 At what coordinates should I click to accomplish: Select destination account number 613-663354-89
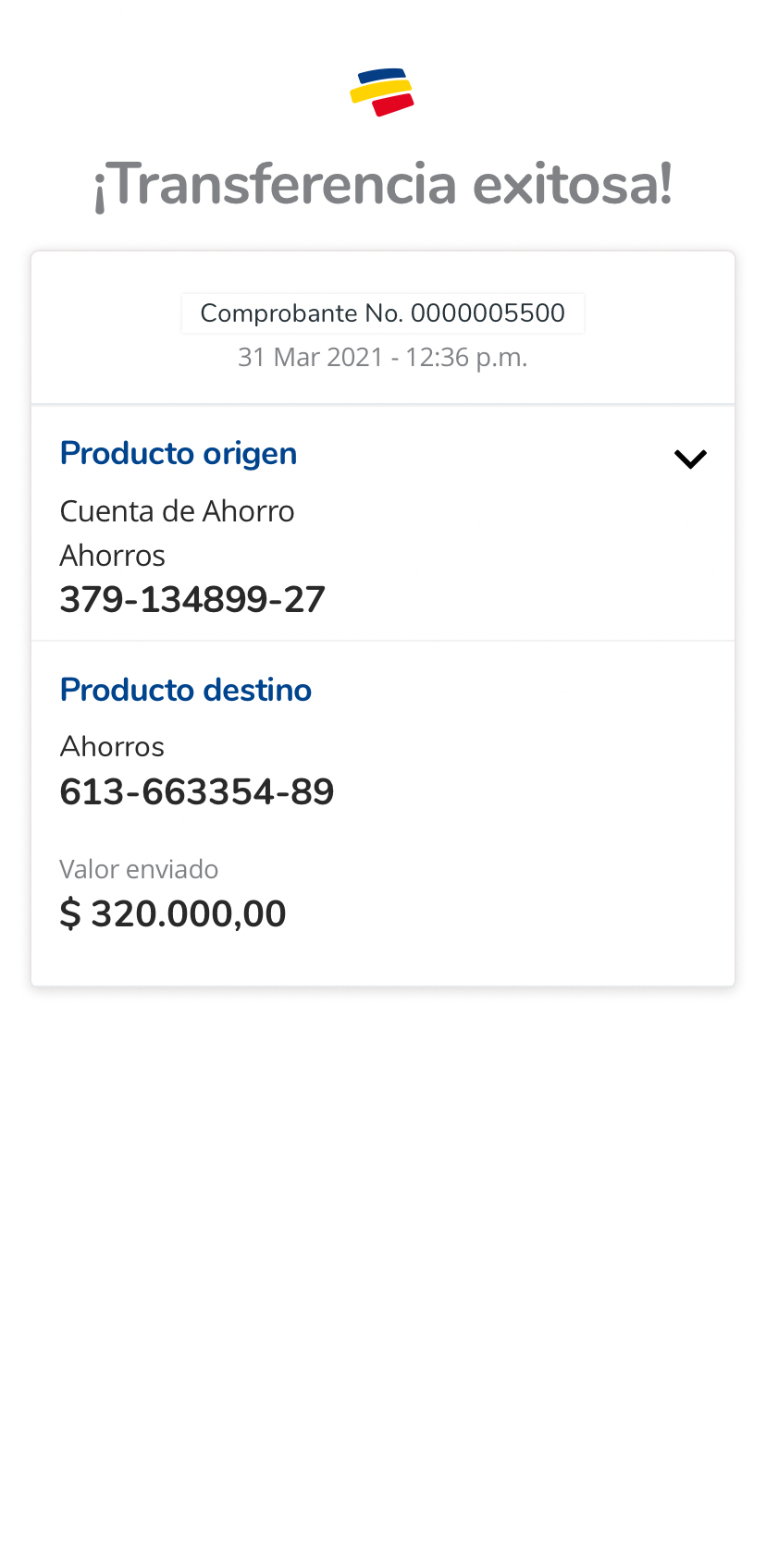[x=197, y=792]
